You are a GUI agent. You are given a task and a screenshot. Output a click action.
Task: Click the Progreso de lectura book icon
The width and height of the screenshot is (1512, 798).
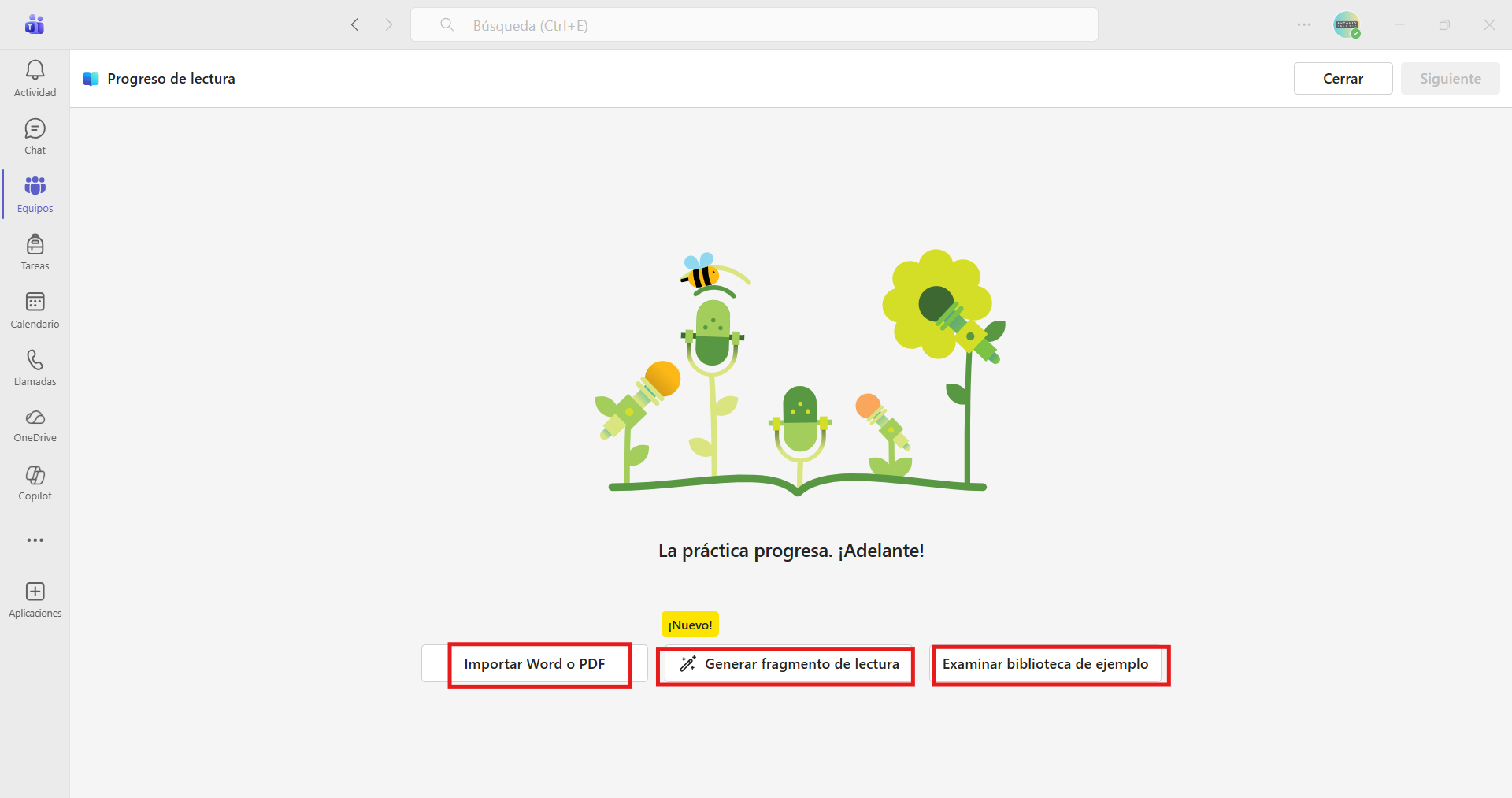[91, 79]
